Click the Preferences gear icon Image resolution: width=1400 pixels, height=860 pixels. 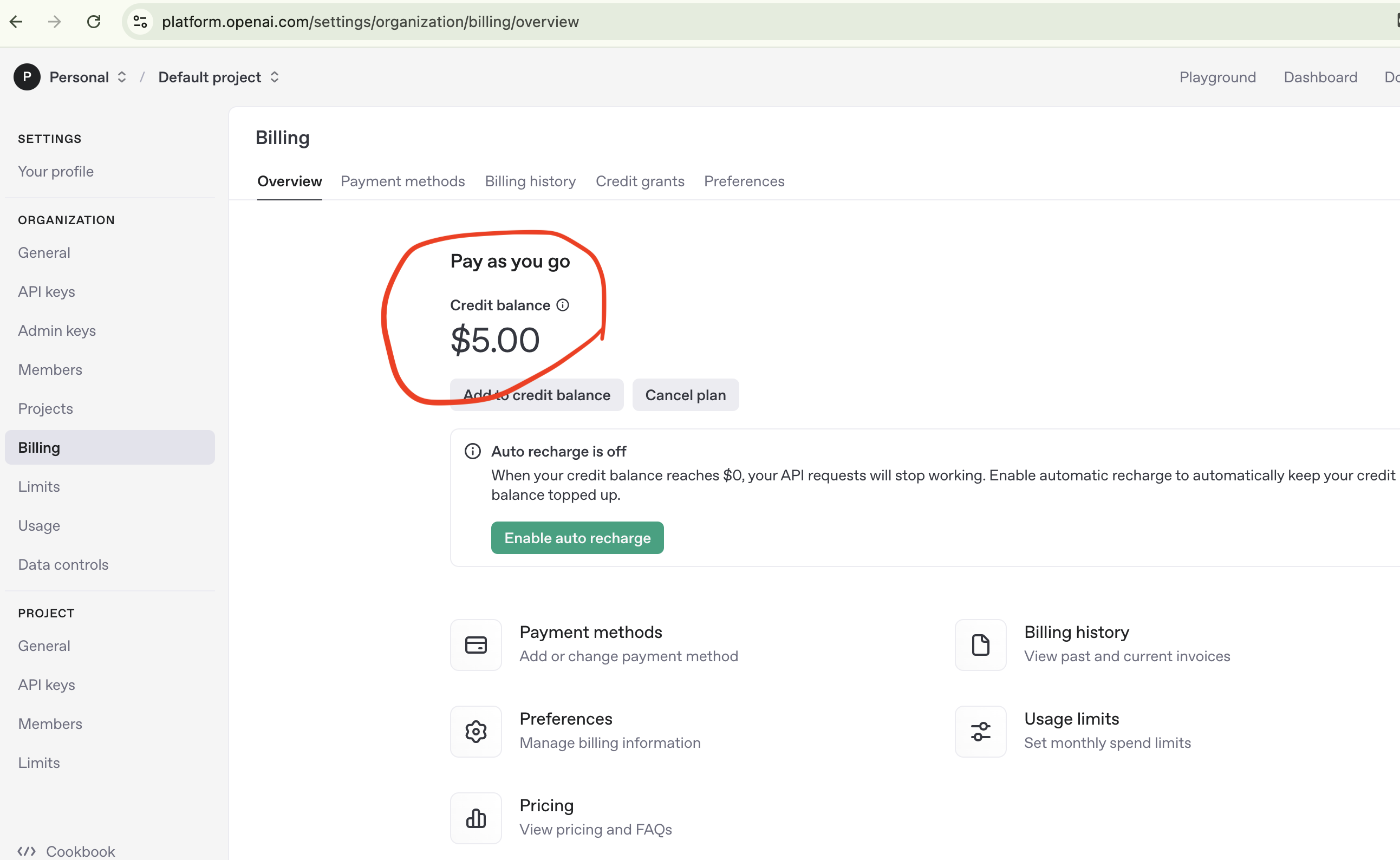point(476,731)
